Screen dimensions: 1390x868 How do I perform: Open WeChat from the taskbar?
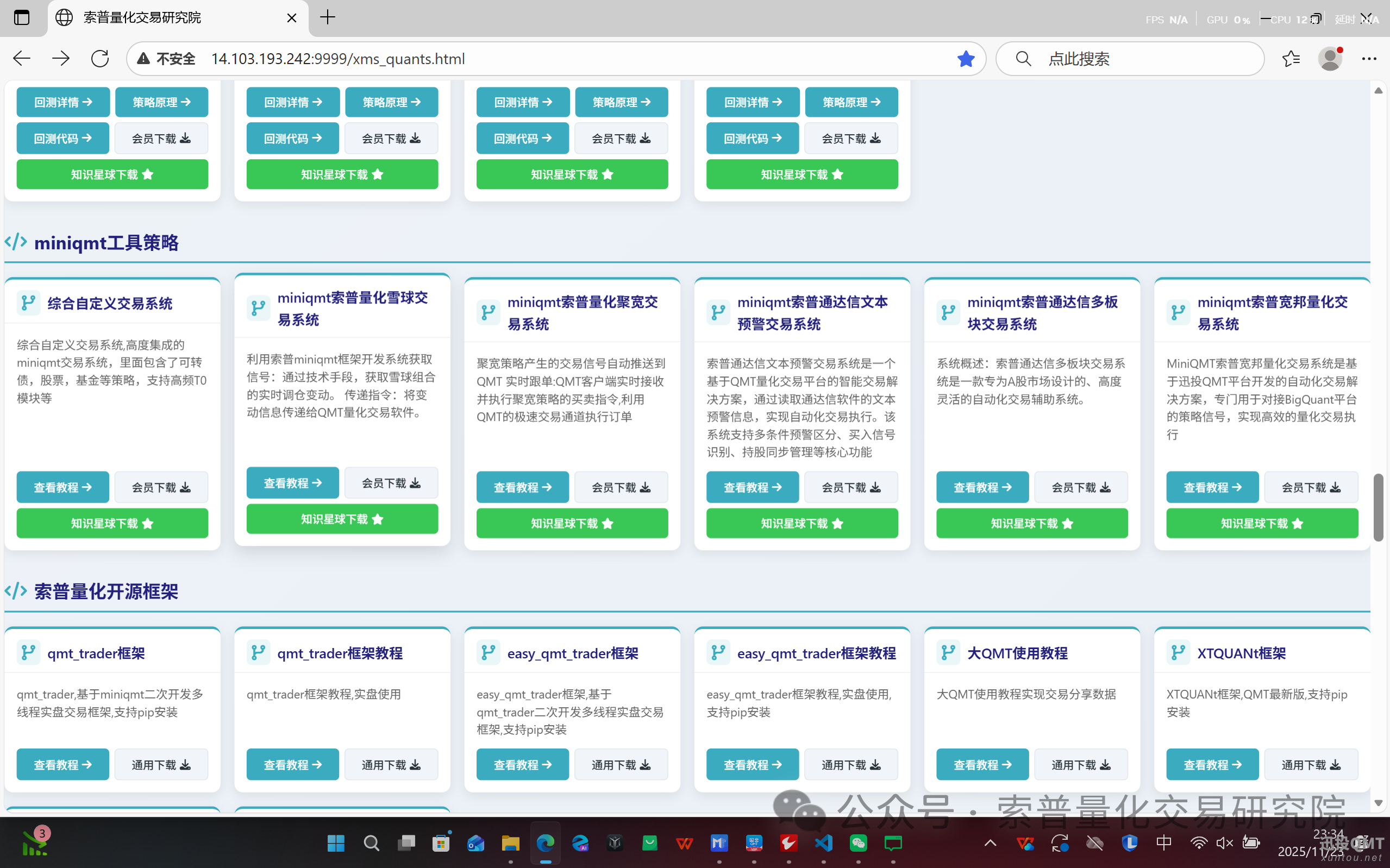[x=858, y=844]
